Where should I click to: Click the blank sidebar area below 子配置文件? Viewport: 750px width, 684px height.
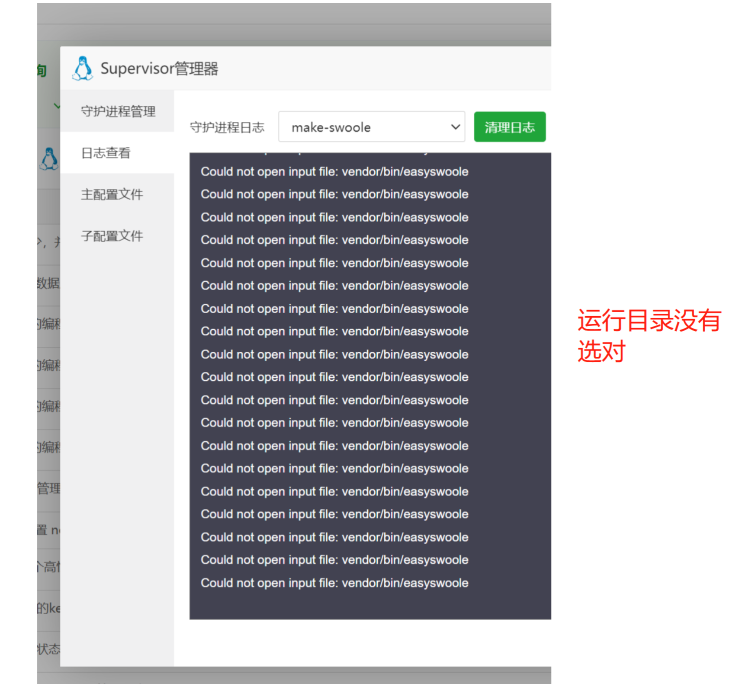117,450
